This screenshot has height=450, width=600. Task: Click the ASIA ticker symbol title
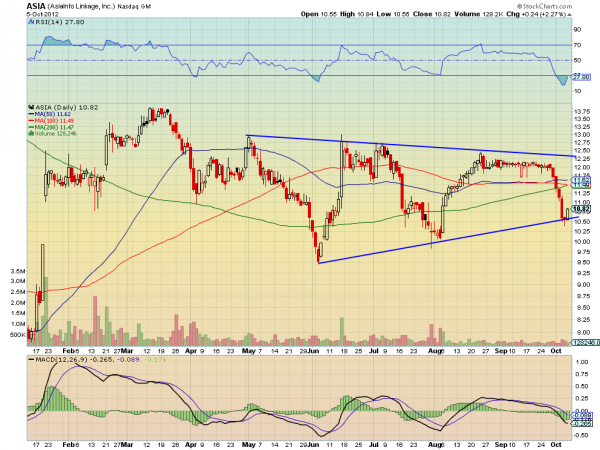[36, 6]
